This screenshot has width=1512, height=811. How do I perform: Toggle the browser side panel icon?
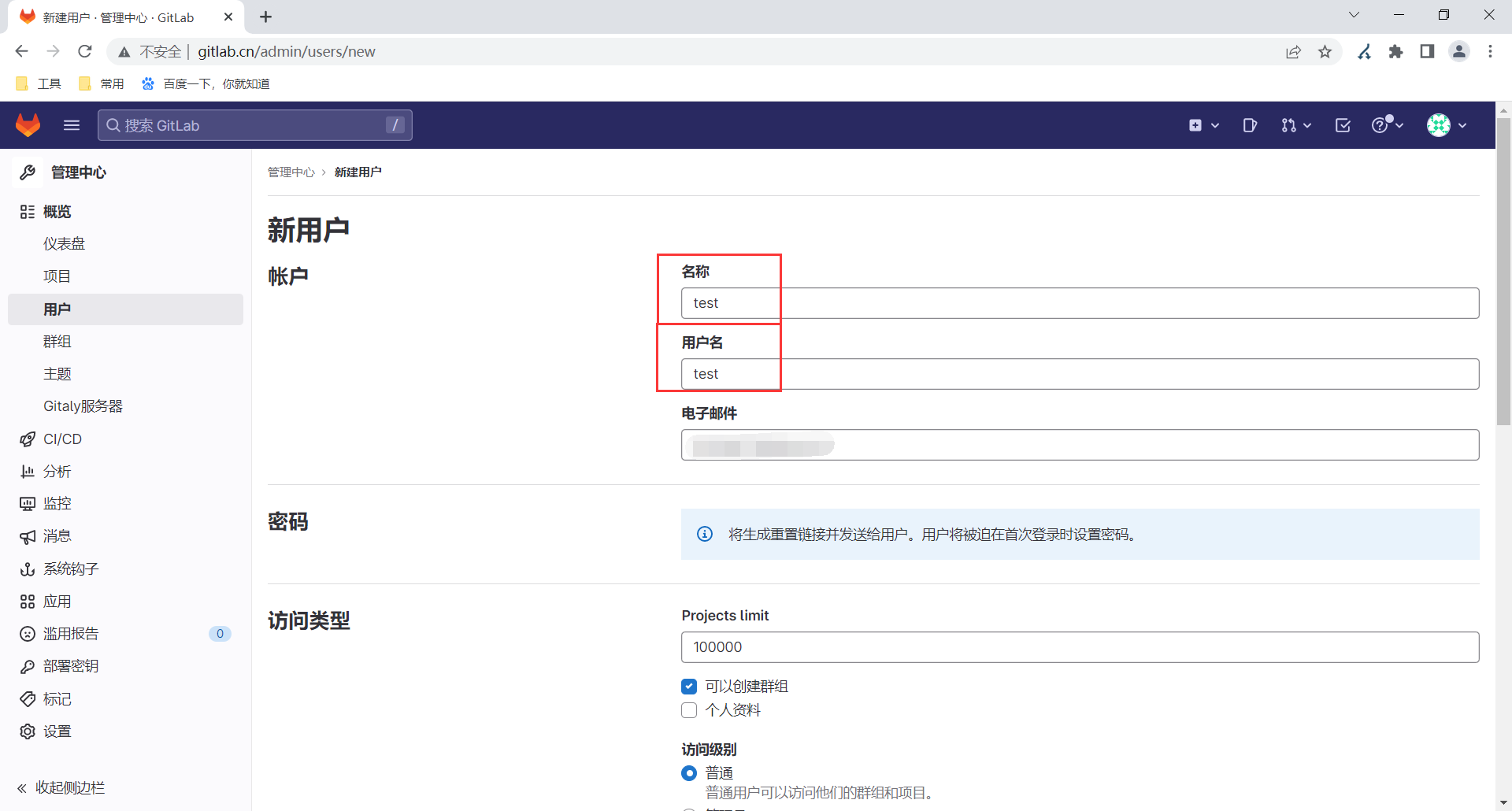click(x=1427, y=52)
